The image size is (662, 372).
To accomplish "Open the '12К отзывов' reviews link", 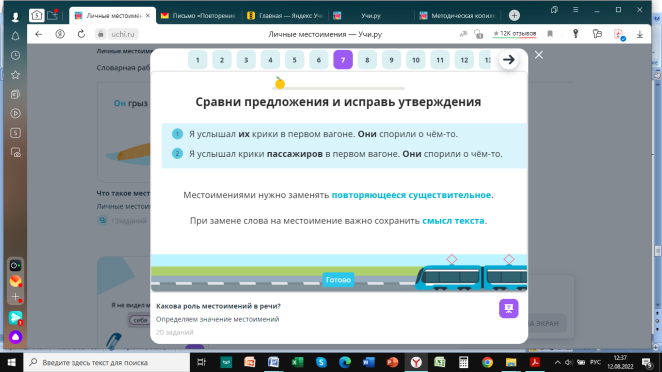I will (515, 34).
